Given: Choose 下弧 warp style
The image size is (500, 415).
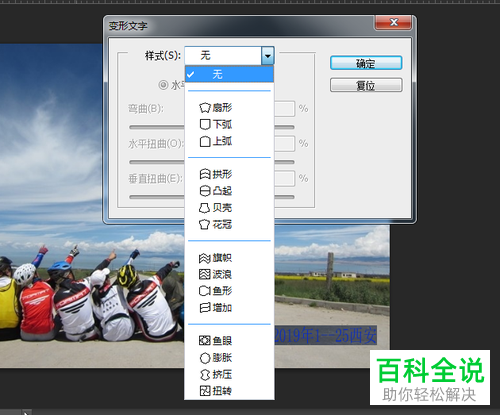Looking at the screenshot, I should [x=229, y=124].
